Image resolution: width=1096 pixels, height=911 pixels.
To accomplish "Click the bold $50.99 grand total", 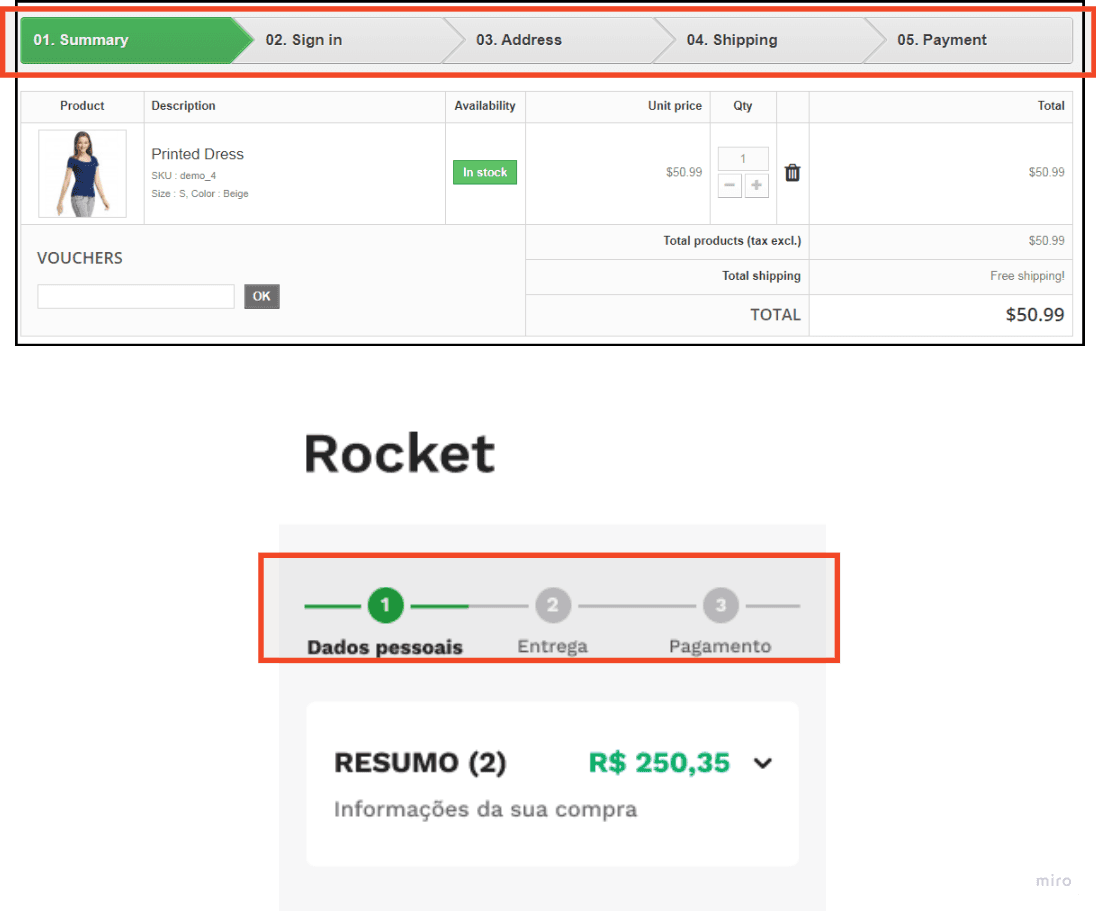I will click(1034, 315).
